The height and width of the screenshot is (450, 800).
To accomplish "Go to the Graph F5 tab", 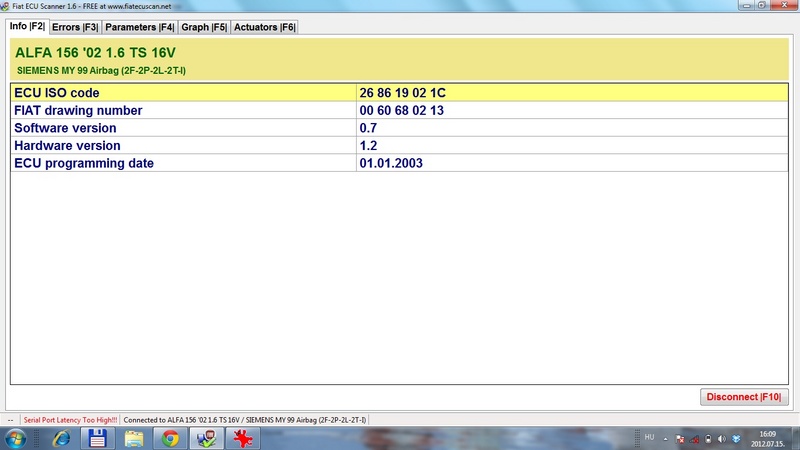I will 203,27.
